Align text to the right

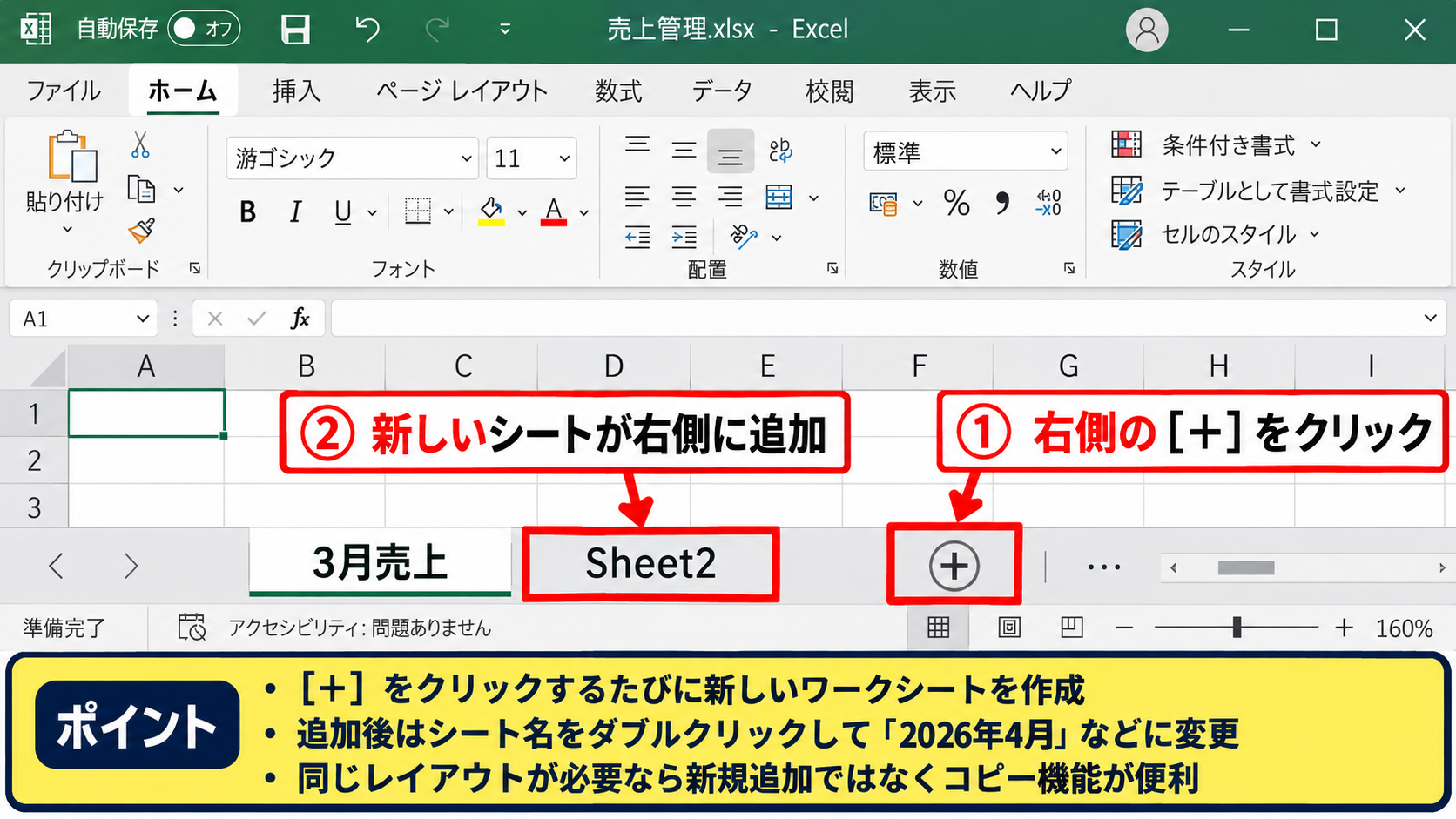[x=730, y=198]
